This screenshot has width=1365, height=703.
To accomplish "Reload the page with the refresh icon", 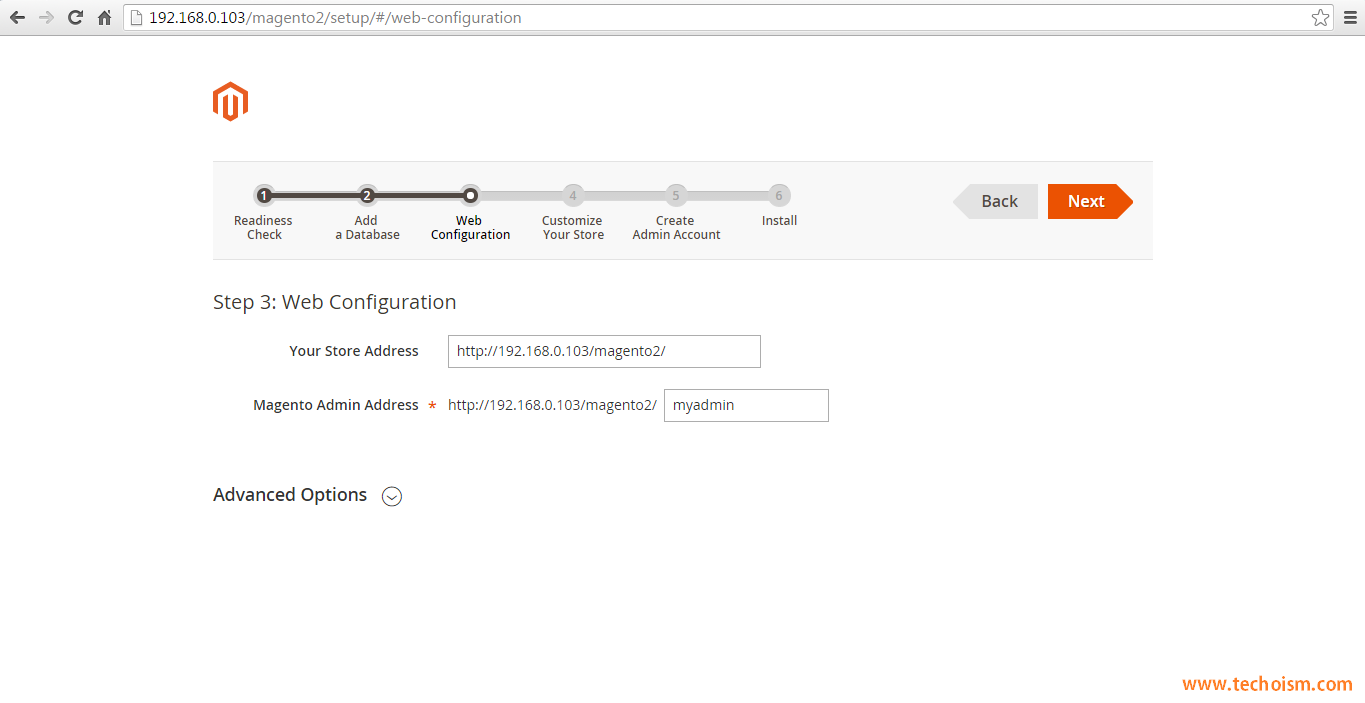I will coord(75,18).
